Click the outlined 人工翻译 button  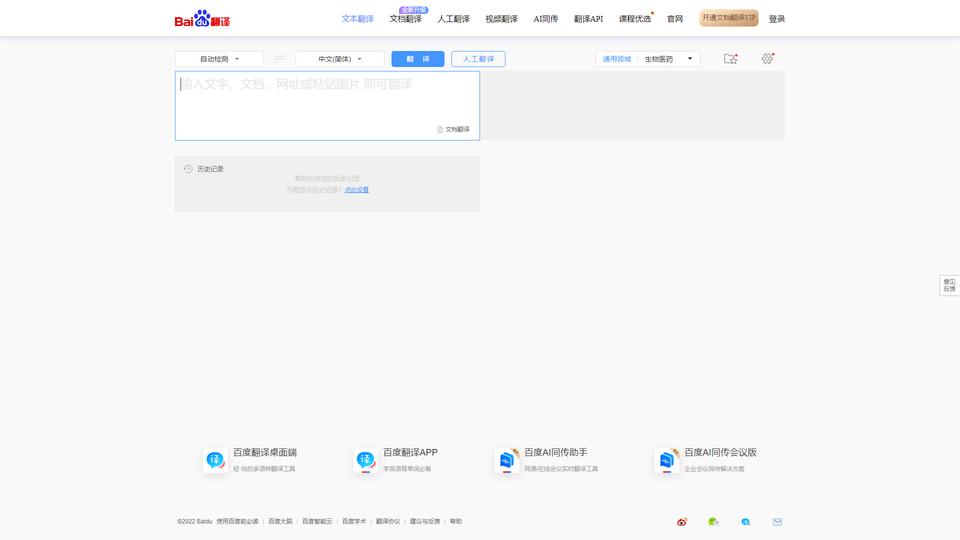(478, 59)
